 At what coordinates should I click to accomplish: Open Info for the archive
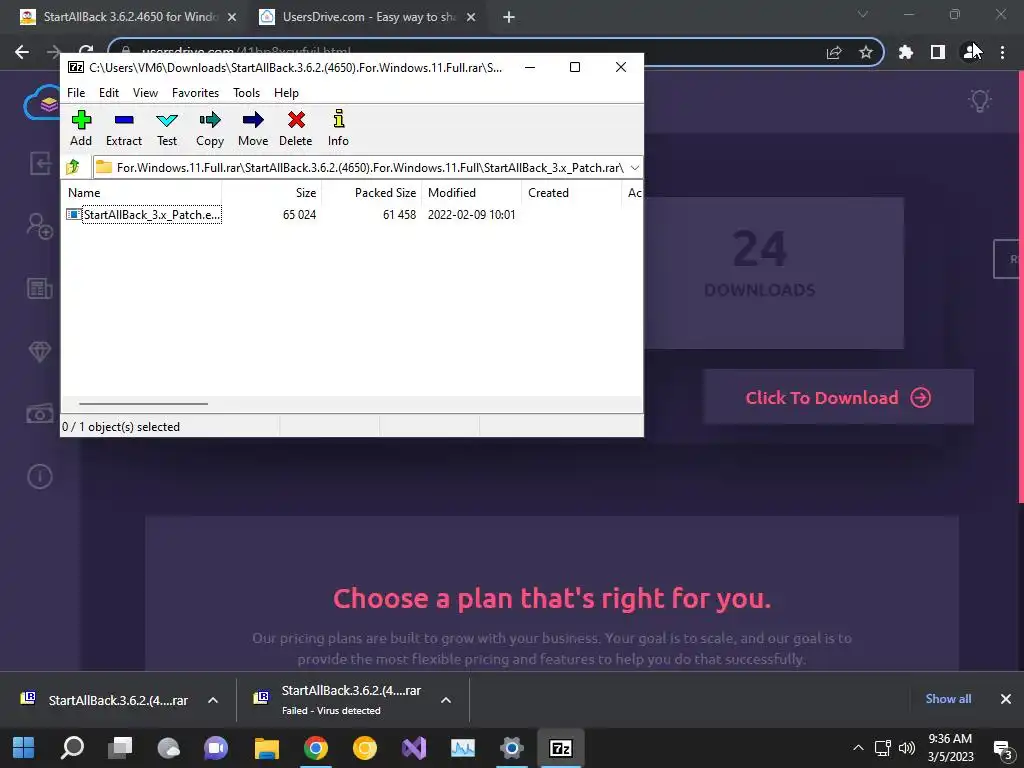[338, 128]
